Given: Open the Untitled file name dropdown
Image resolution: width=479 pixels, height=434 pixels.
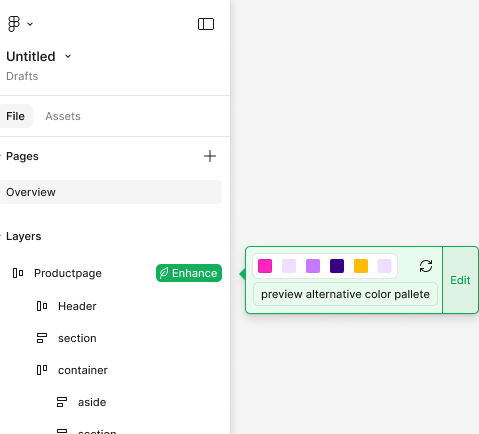Looking at the screenshot, I should [x=68, y=56].
